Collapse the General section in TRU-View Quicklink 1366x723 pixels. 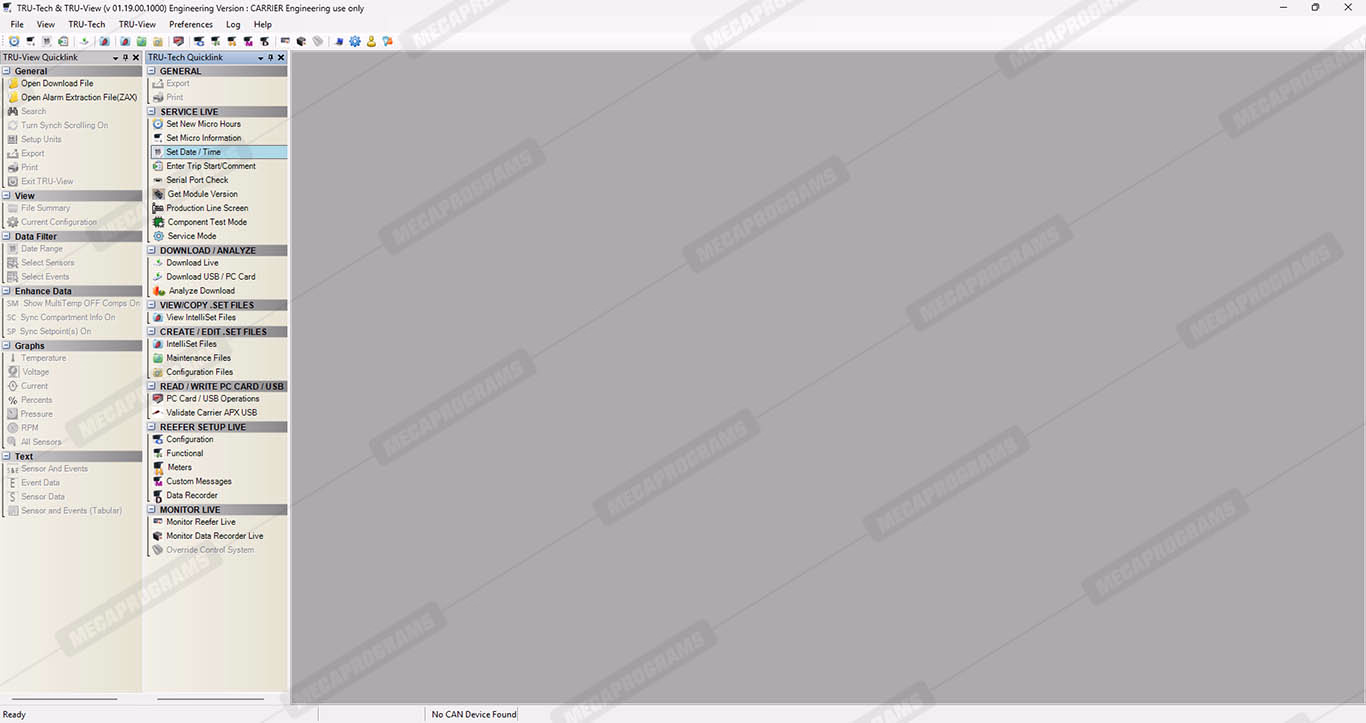point(7,71)
